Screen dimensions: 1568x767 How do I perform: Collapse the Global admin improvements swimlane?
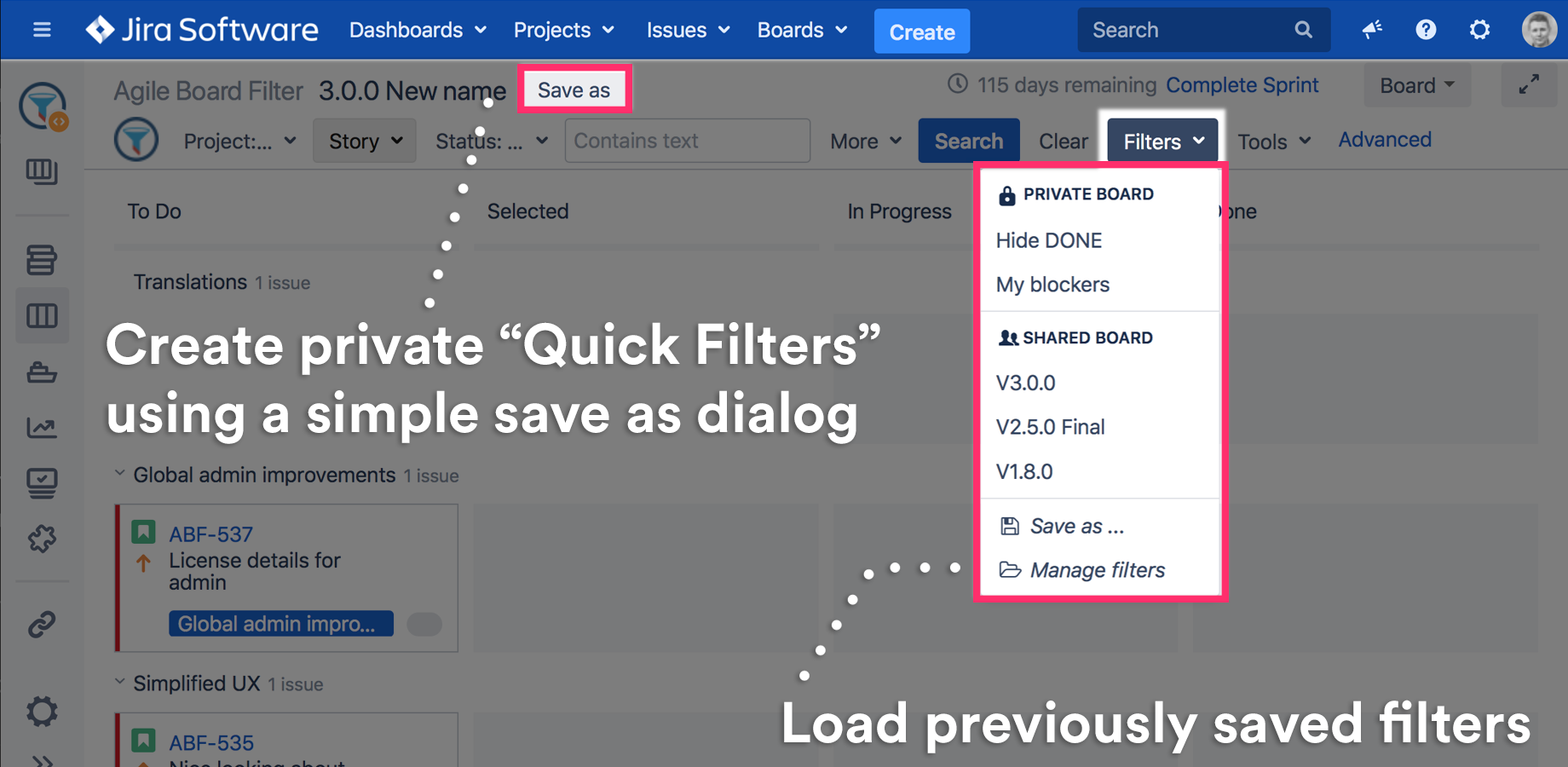(x=119, y=475)
